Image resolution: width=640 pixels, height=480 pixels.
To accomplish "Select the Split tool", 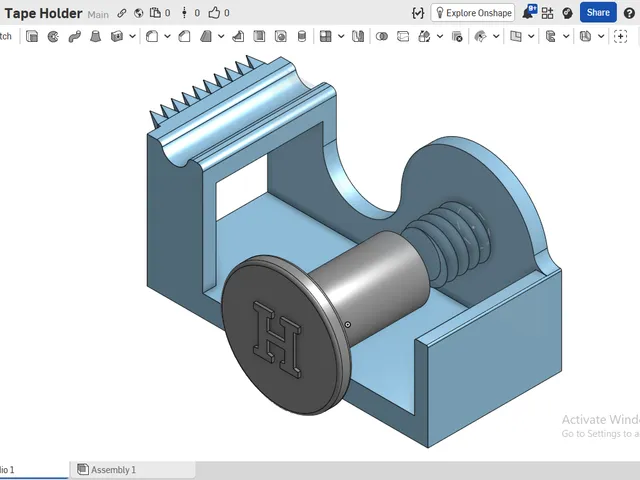I will (x=403, y=37).
